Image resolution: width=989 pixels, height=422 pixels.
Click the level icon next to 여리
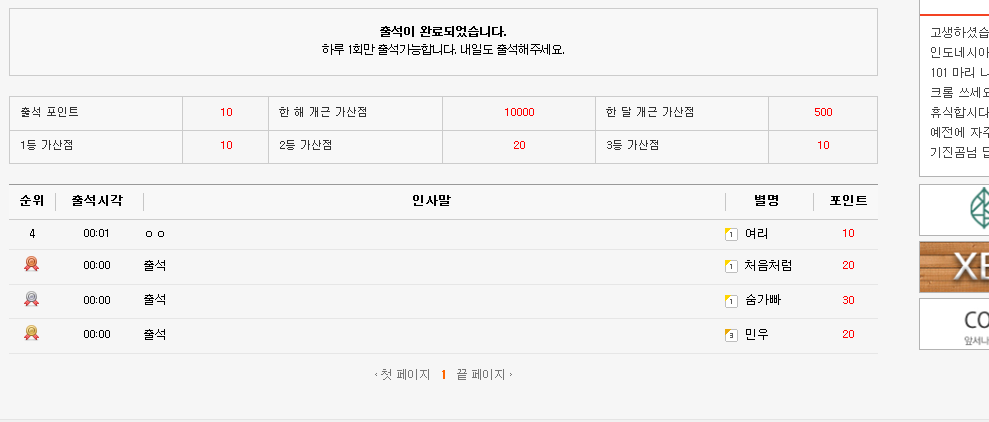pyautogui.click(x=731, y=235)
